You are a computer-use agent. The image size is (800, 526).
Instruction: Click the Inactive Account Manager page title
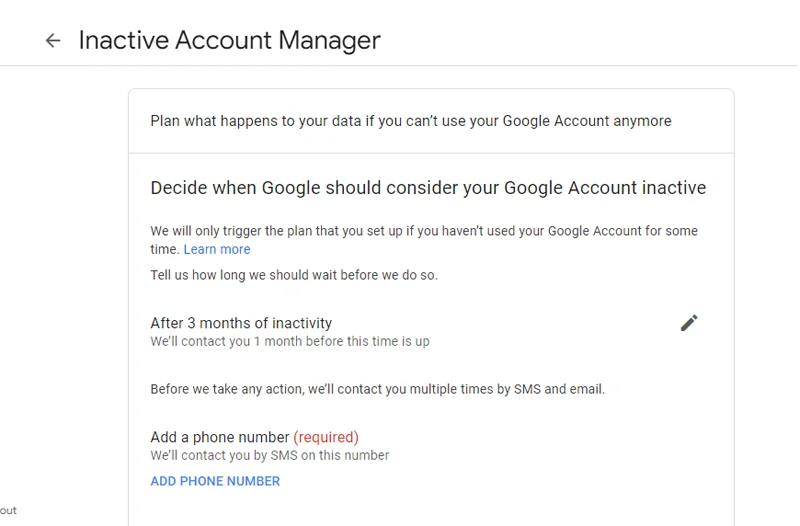[230, 40]
